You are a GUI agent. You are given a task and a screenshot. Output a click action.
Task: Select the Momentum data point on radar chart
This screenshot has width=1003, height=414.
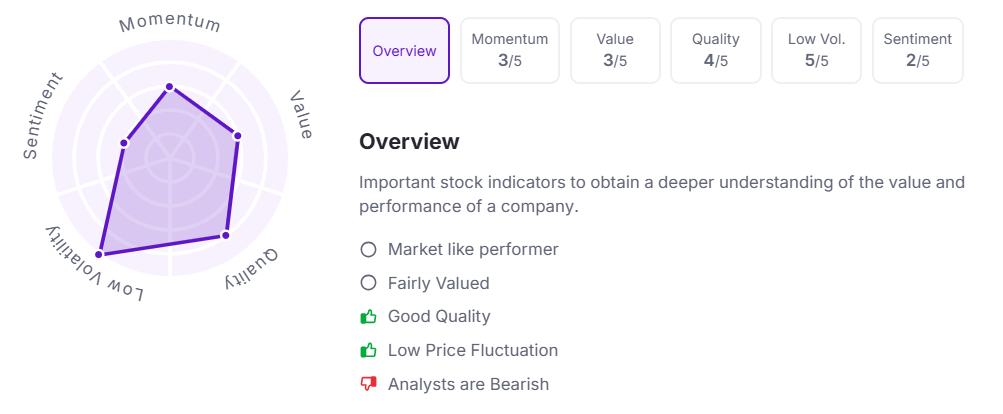[x=170, y=86]
